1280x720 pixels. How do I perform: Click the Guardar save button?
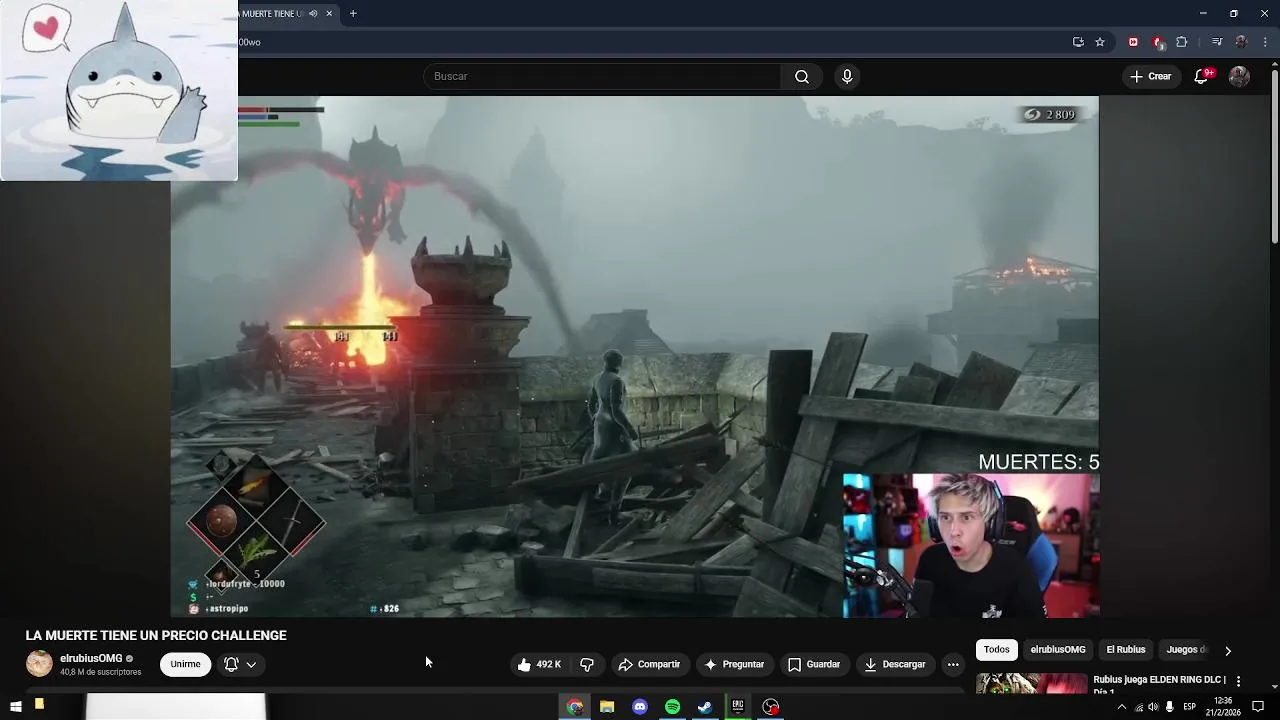tap(813, 664)
